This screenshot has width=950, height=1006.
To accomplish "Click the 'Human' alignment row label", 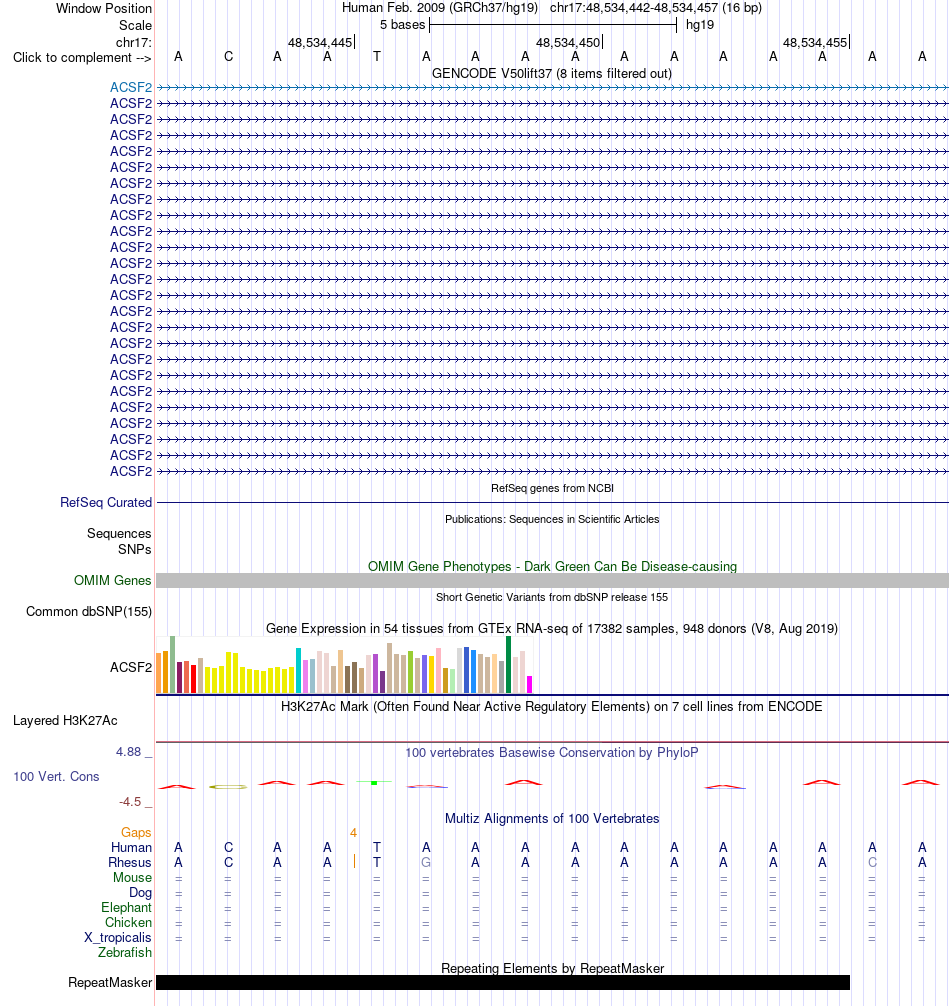I will point(131,848).
